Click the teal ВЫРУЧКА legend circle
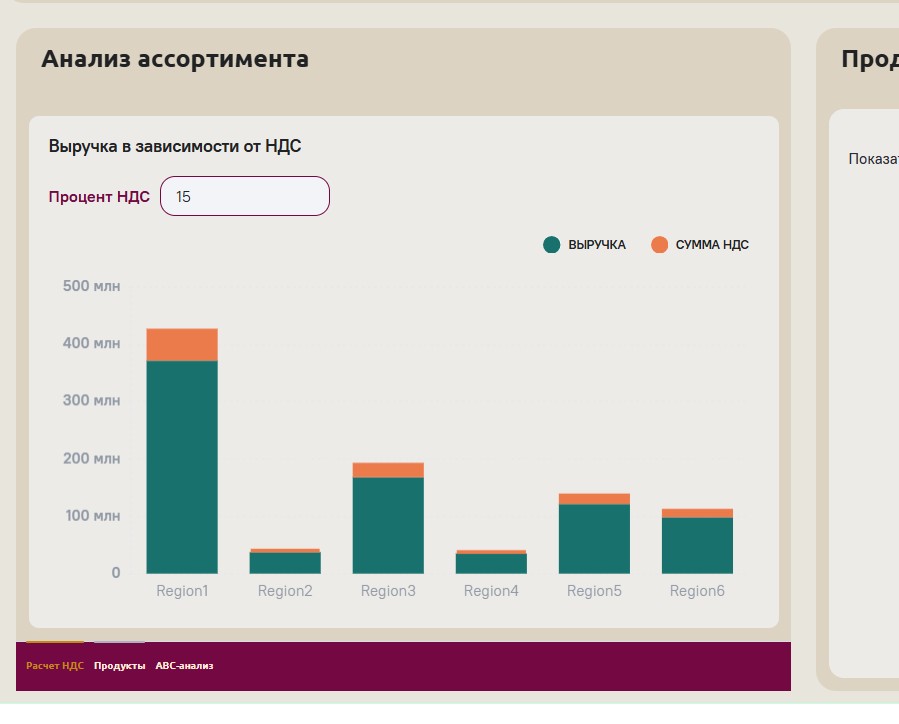Viewport: 899px width, 724px height. tap(552, 245)
